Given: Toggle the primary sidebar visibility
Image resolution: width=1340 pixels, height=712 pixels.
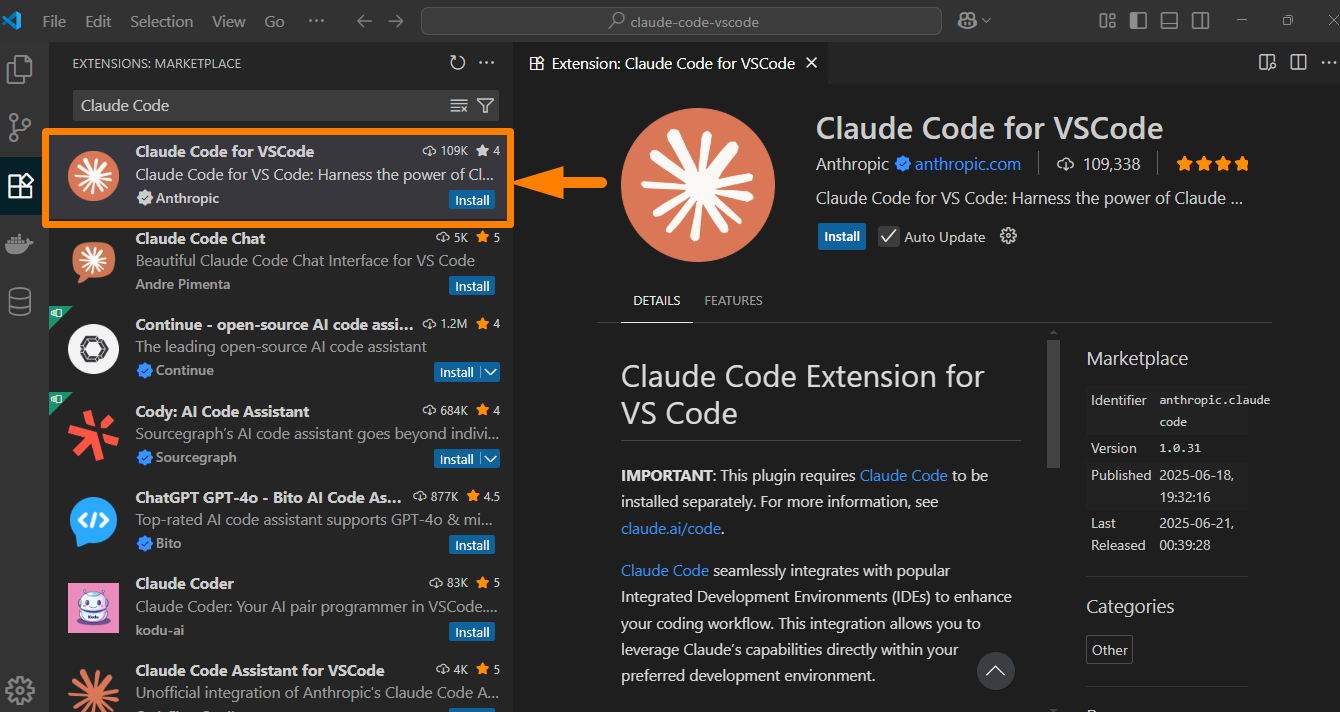Looking at the screenshot, I should coord(1137,20).
